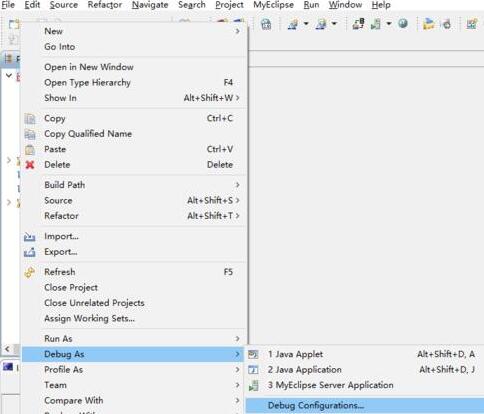The width and height of the screenshot is (484, 414).
Task: Click the yellow Refresh icon
Action: pyautogui.click(x=30, y=272)
